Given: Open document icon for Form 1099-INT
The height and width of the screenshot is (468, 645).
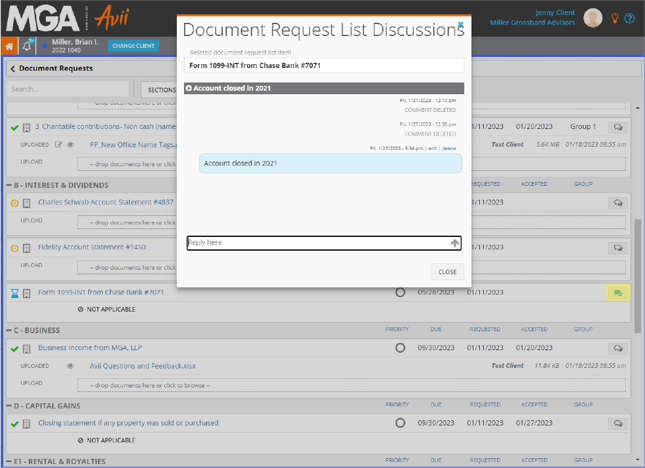Looking at the screenshot, I should click(26, 293).
